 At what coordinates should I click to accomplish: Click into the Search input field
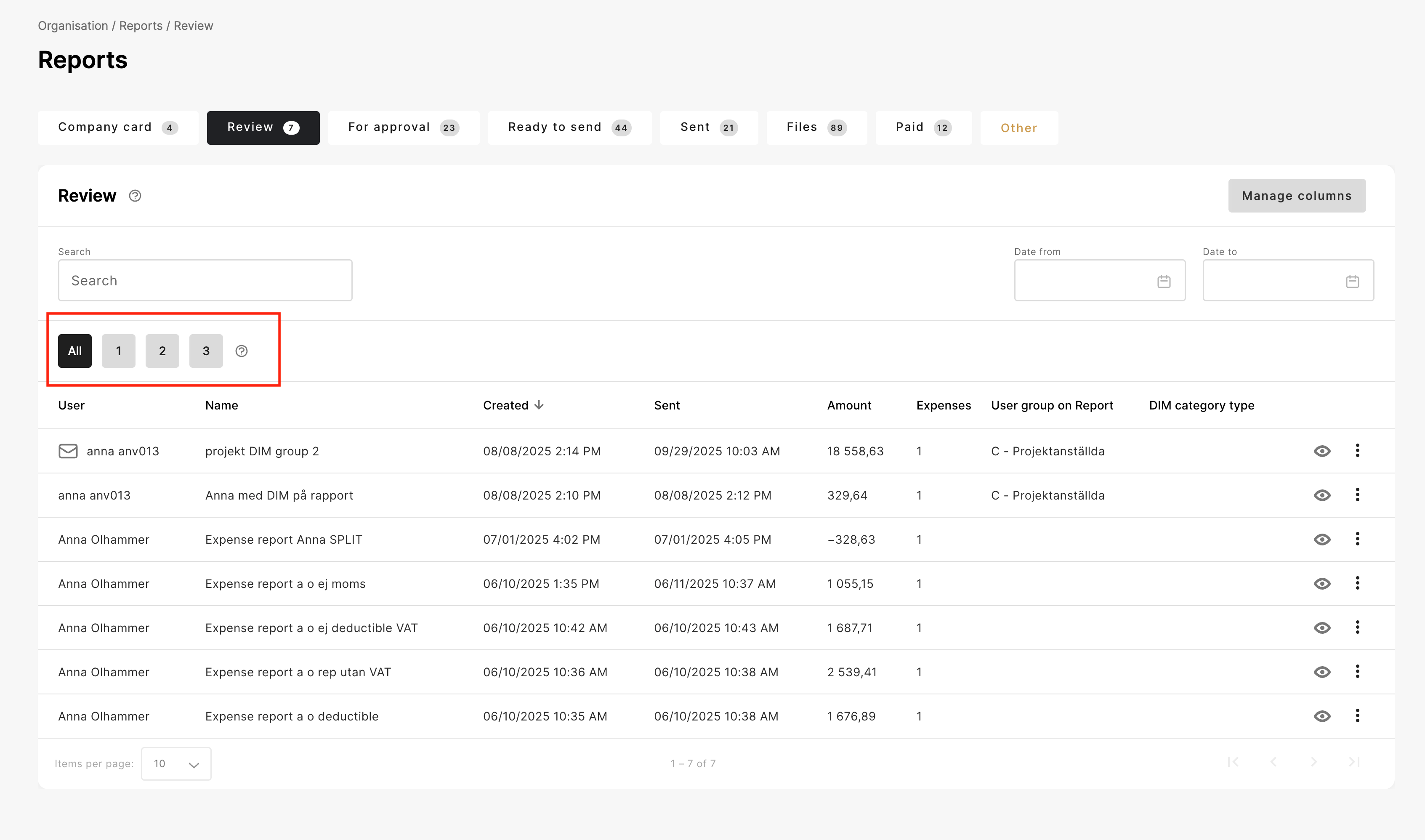point(205,281)
